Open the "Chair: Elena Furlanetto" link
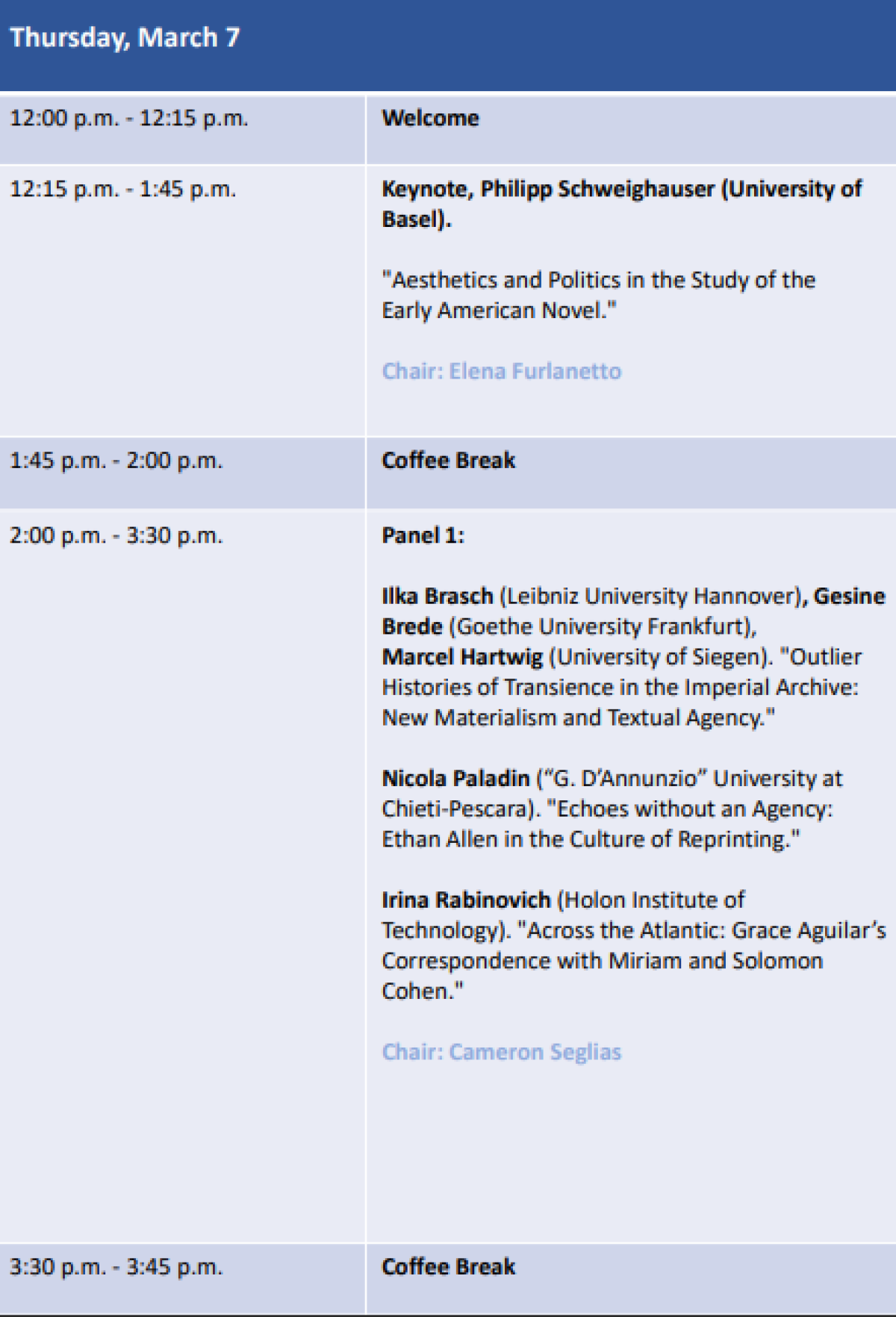This screenshot has height=1317, width=896. [x=501, y=371]
